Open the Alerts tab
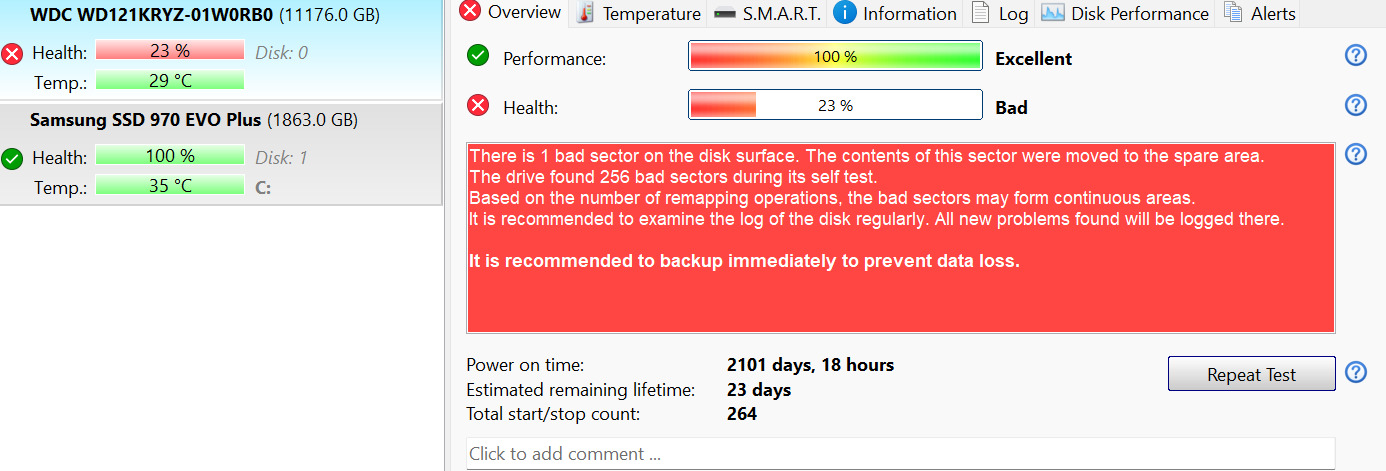1386x471 pixels. click(1261, 13)
